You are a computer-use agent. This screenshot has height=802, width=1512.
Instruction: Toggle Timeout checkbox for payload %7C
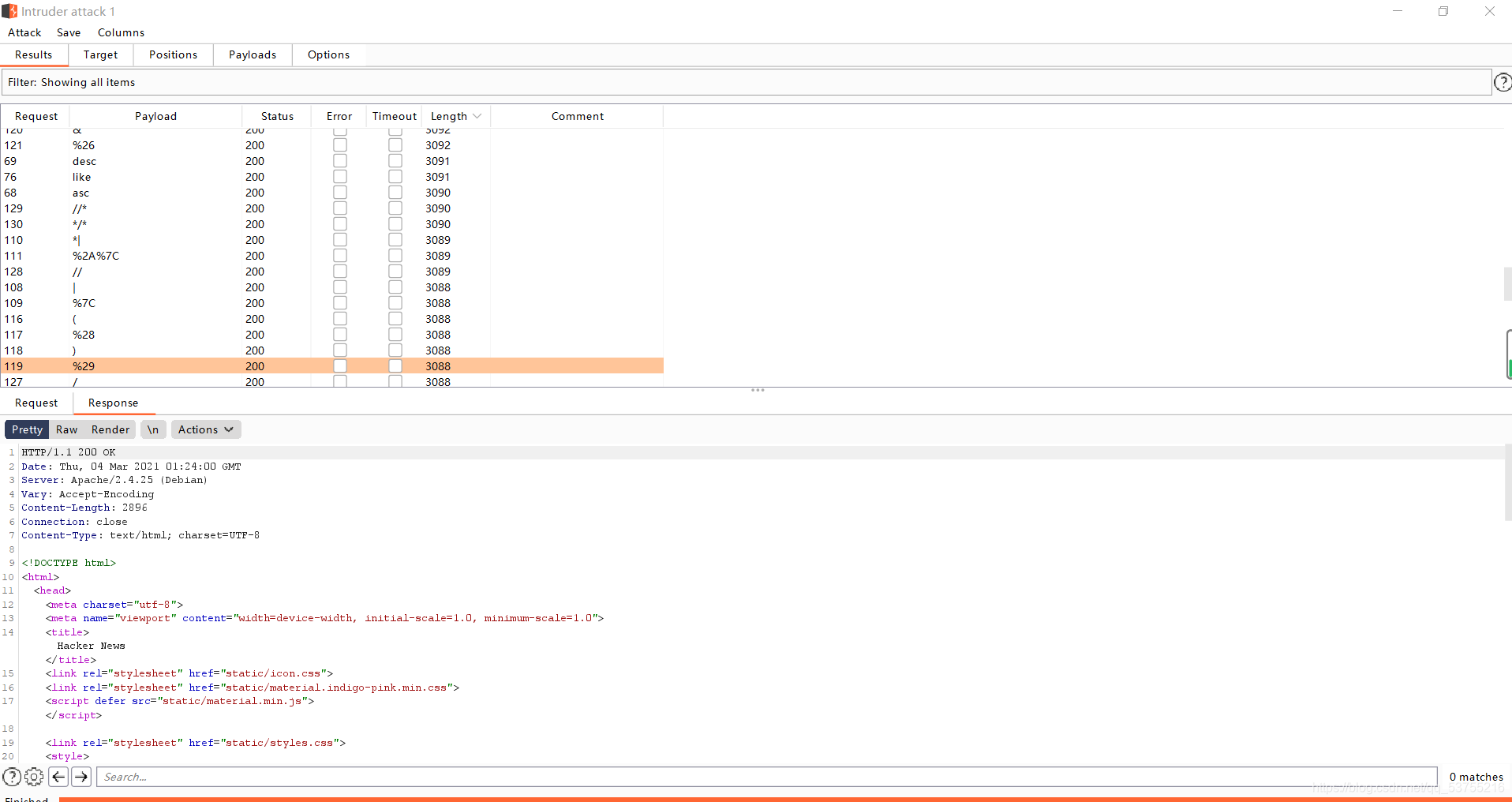click(x=395, y=303)
